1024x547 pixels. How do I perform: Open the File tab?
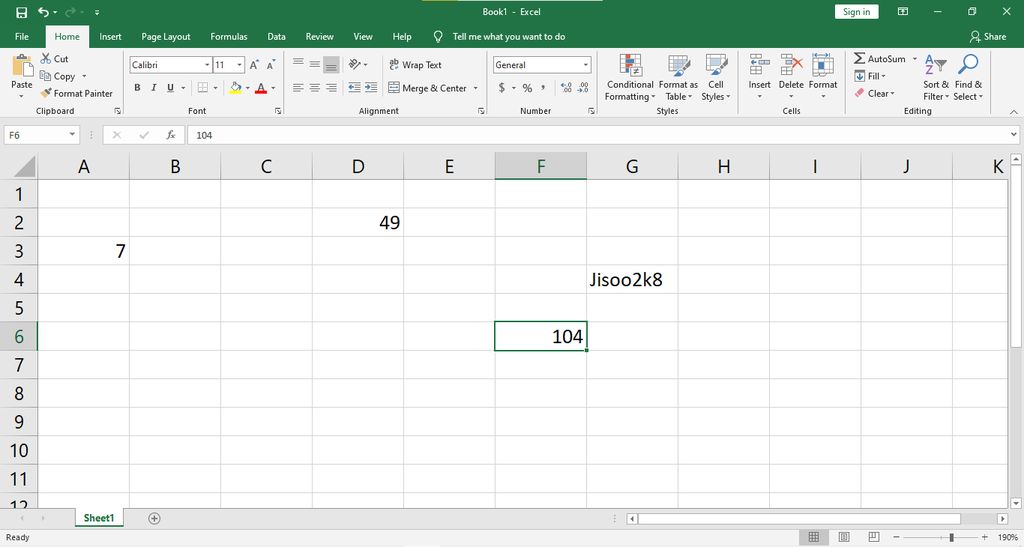click(x=22, y=37)
